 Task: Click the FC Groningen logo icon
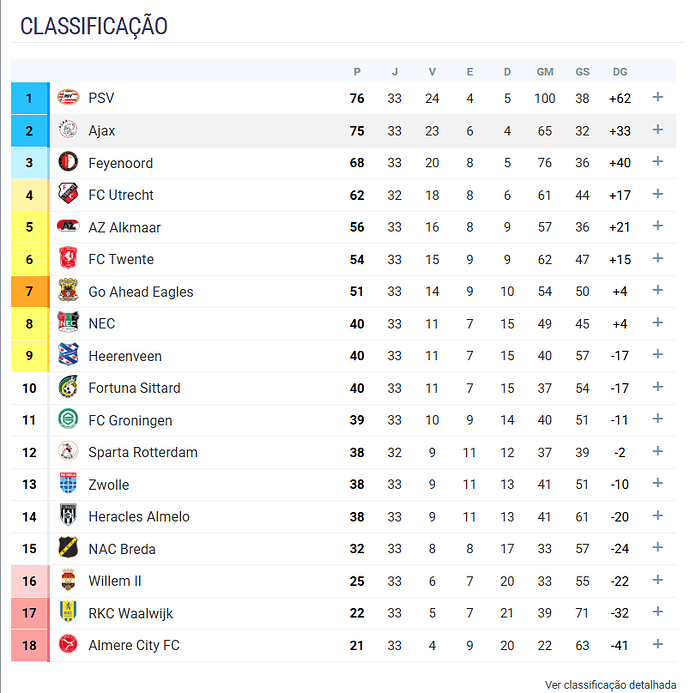(68, 419)
